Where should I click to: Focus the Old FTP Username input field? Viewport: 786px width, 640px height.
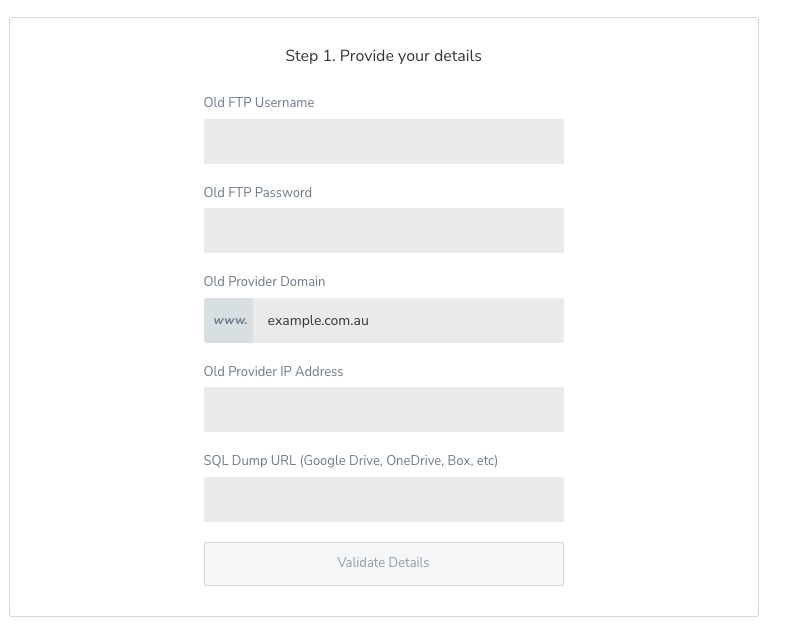point(383,141)
